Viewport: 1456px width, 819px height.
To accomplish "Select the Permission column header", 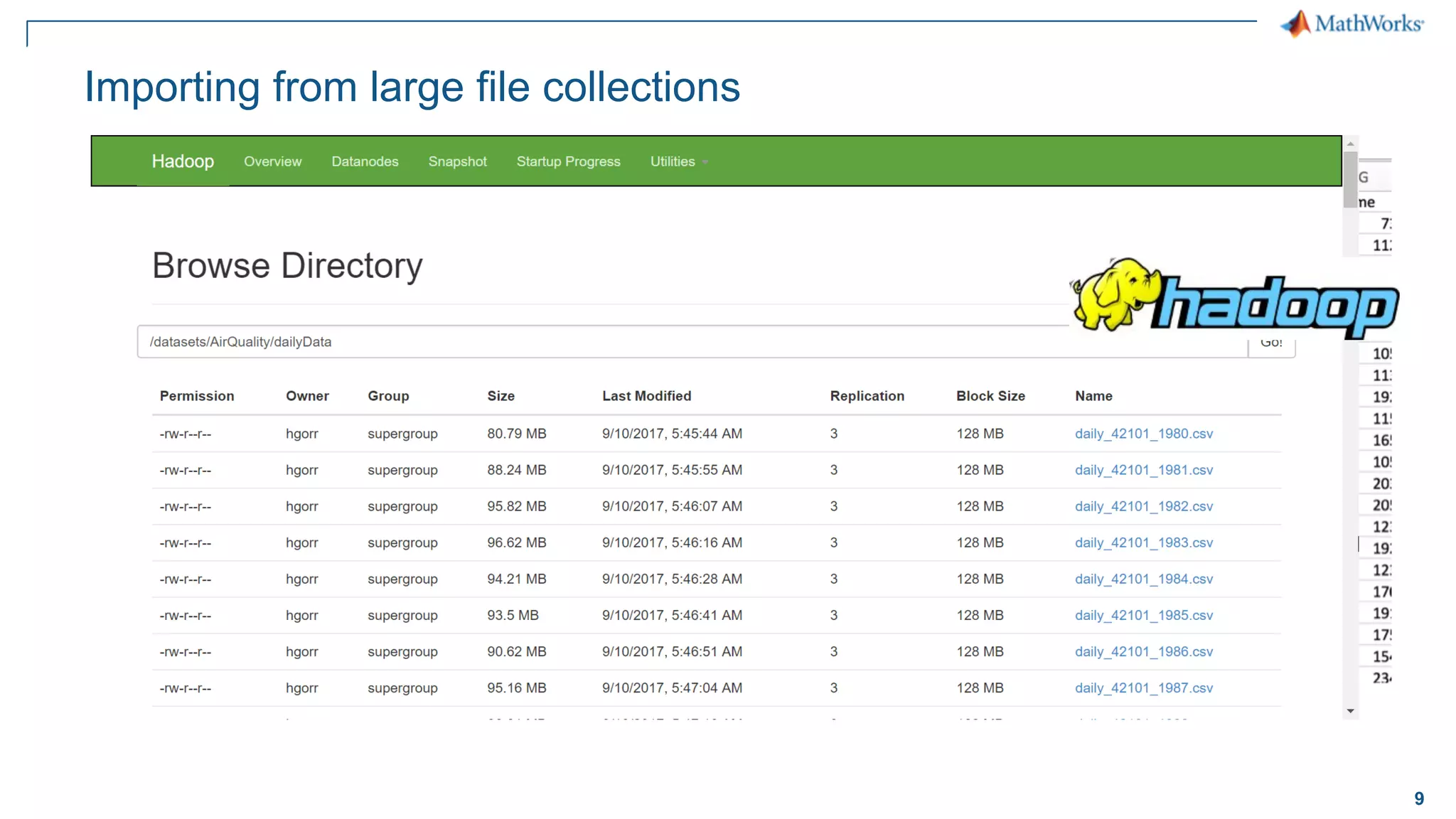I will (197, 396).
